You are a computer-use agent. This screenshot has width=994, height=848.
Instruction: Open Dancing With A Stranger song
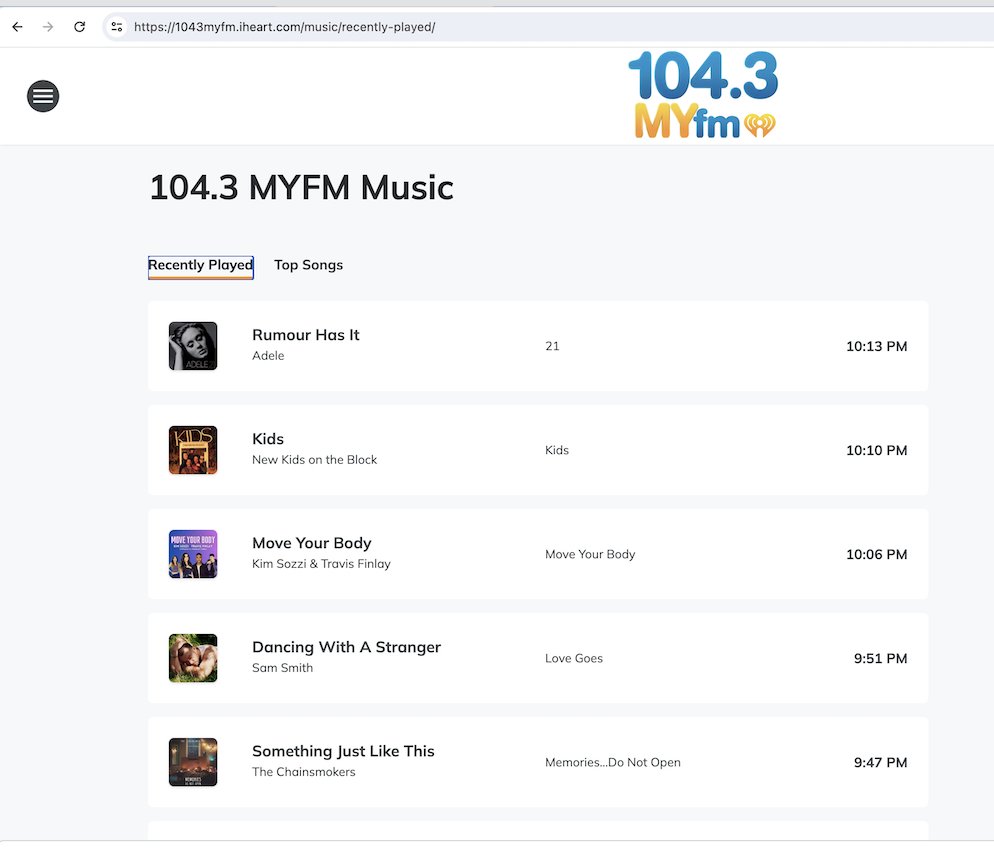346,647
